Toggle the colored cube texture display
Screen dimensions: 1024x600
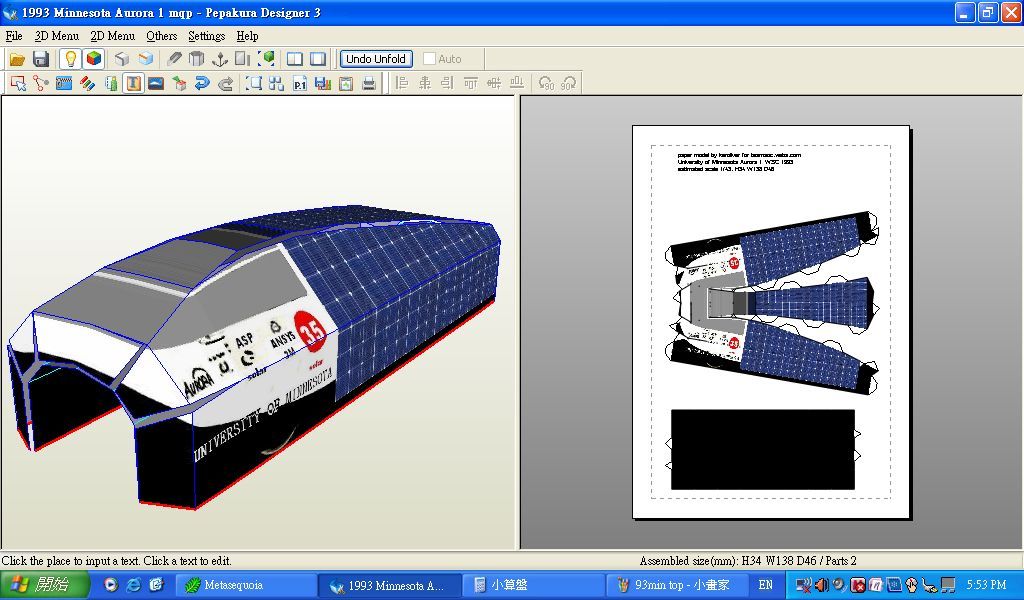tap(93, 59)
